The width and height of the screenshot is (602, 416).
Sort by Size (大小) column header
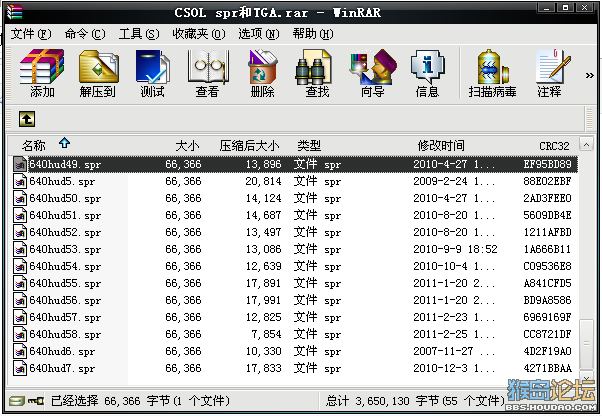pyautogui.click(x=187, y=146)
